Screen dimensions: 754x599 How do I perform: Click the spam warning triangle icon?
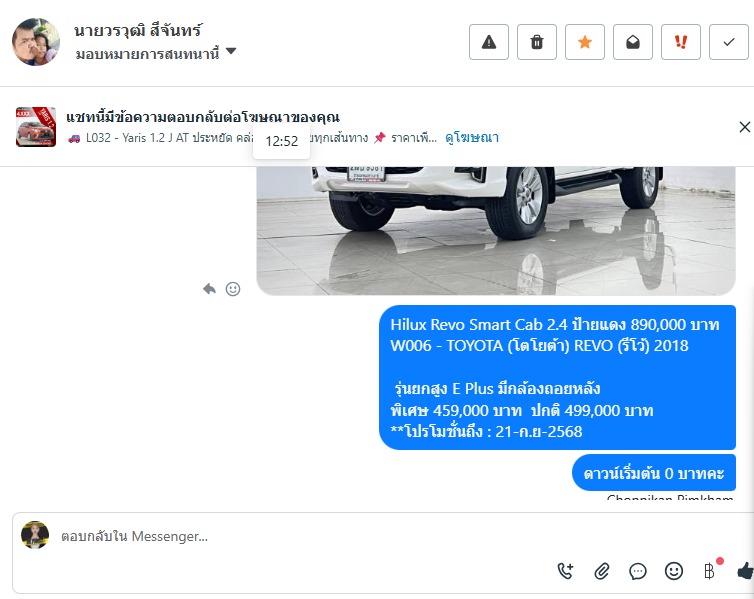tap(489, 42)
